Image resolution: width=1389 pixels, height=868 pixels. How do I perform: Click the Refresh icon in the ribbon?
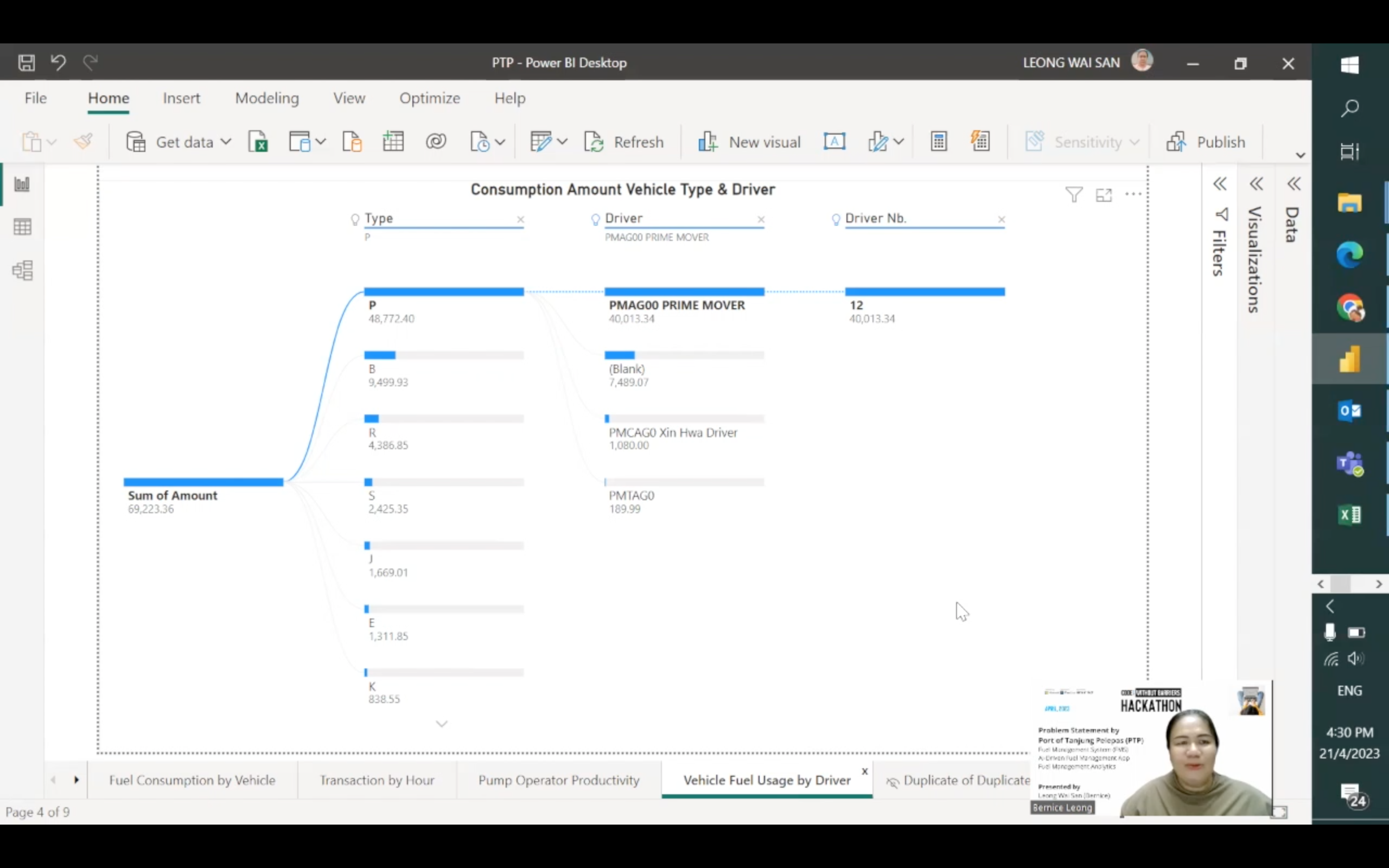tap(595, 141)
